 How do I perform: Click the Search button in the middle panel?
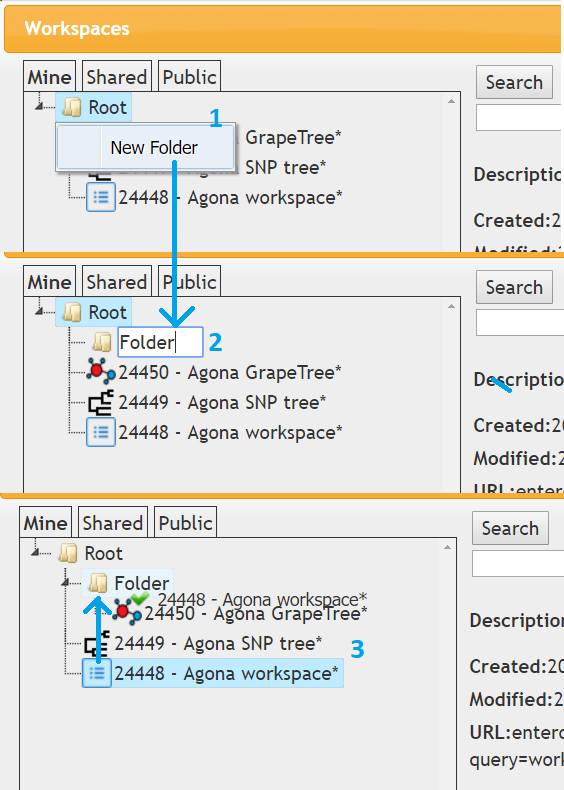[x=514, y=287]
